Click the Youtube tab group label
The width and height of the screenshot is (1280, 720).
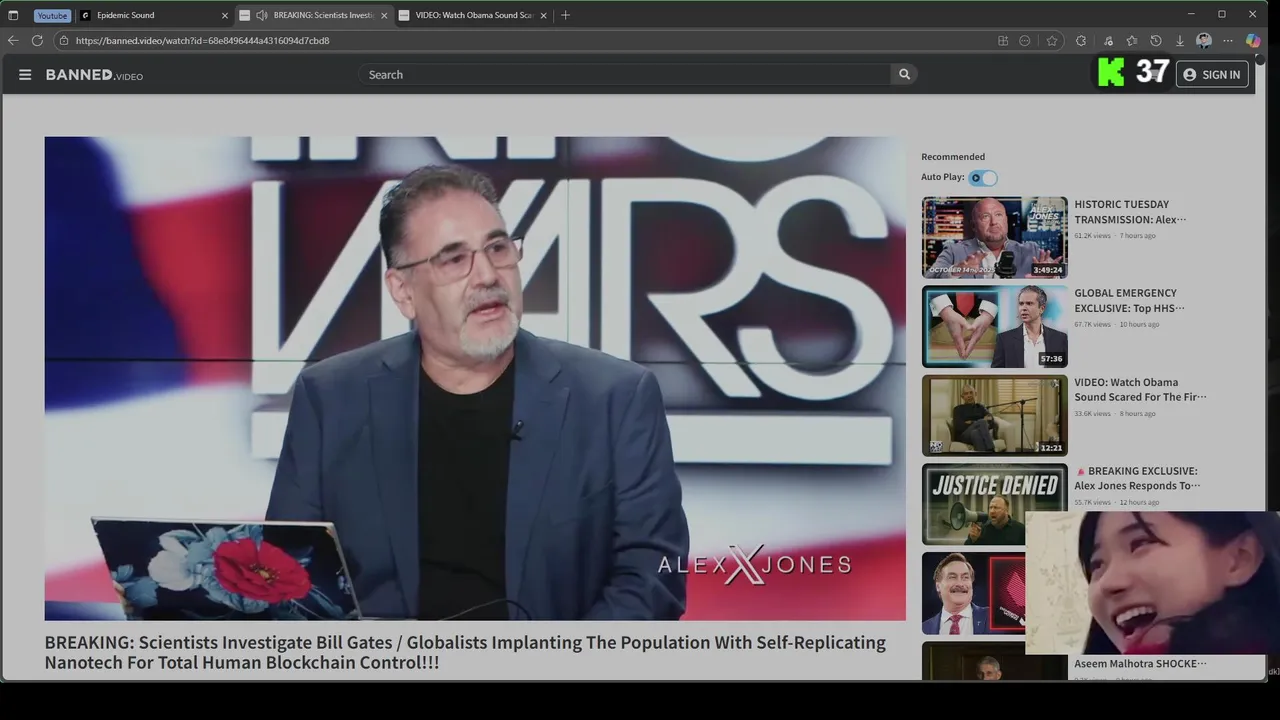tap(52, 15)
